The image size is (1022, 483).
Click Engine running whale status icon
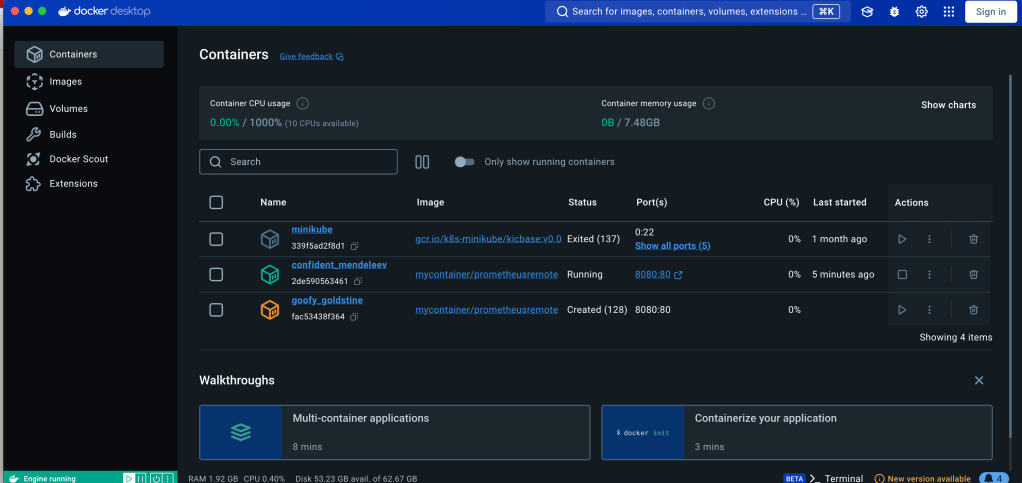14,478
